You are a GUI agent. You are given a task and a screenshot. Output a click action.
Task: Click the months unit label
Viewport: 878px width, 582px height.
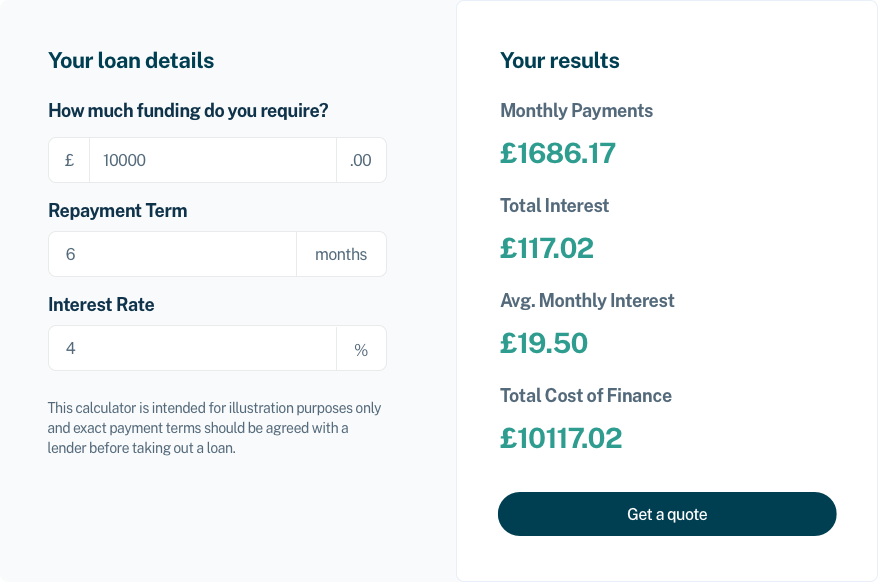341,254
